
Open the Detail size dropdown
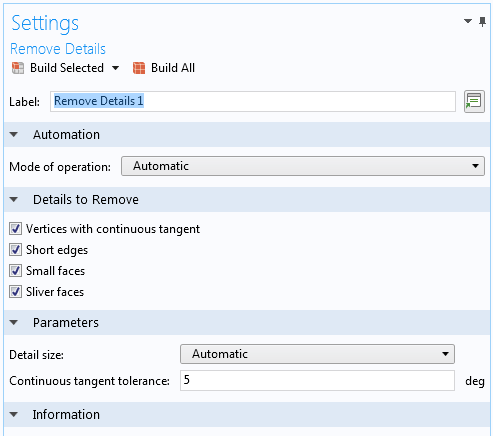(317, 354)
